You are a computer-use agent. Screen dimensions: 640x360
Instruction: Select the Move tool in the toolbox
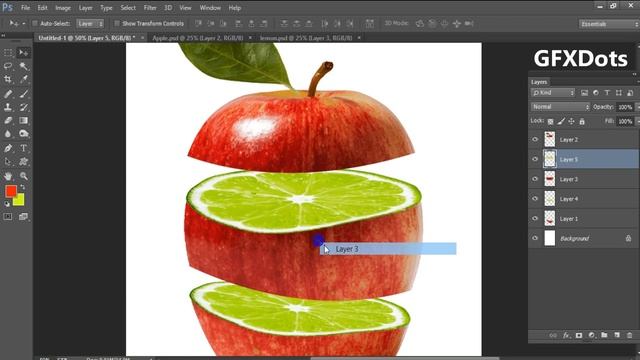tap(23, 53)
